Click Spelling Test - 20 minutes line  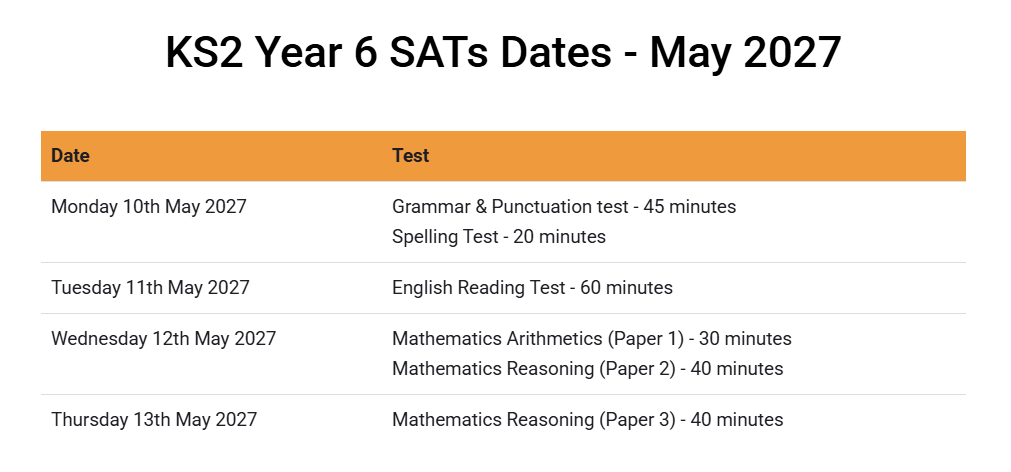click(499, 237)
